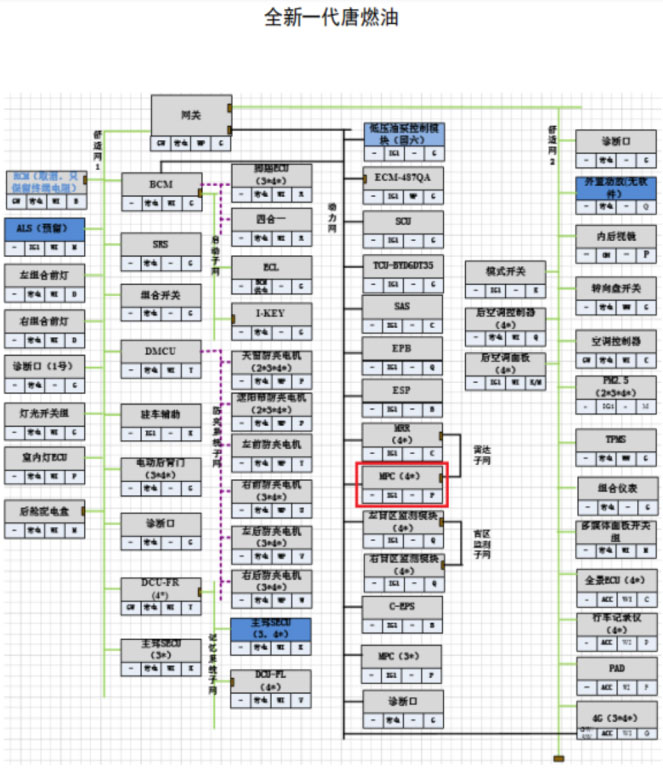Viewport: 663px width, 776px height.
Task: Click the TPMS module box
Action: coord(616,448)
